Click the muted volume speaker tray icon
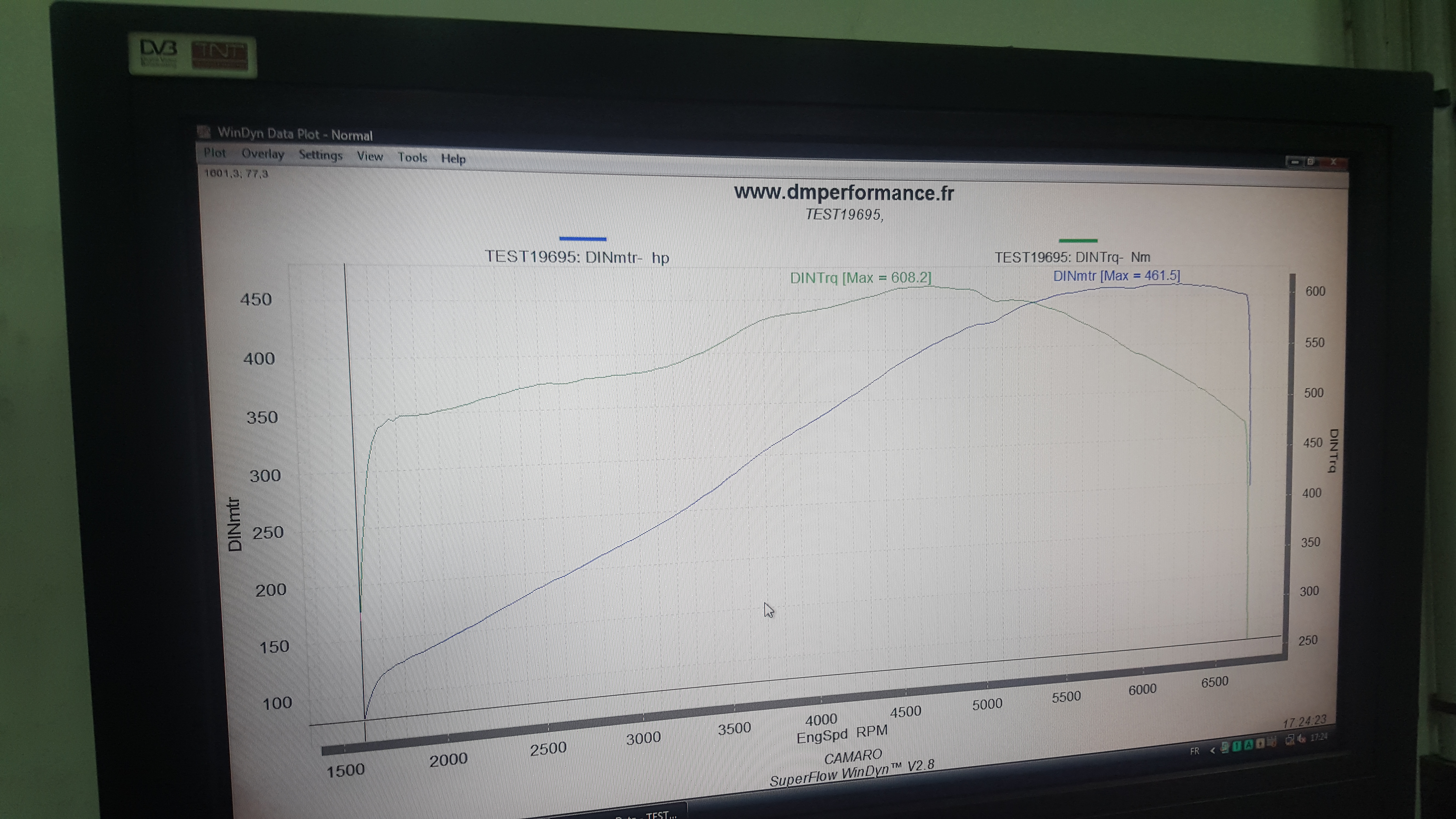 click(1301, 739)
